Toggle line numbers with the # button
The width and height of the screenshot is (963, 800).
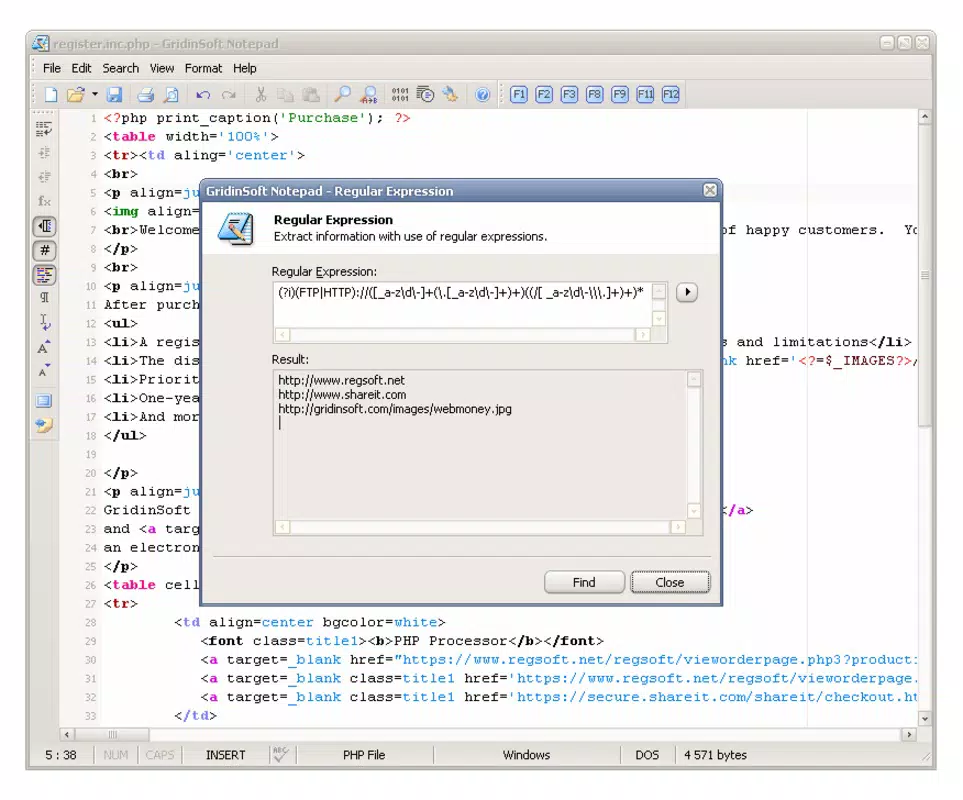point(44,250)
